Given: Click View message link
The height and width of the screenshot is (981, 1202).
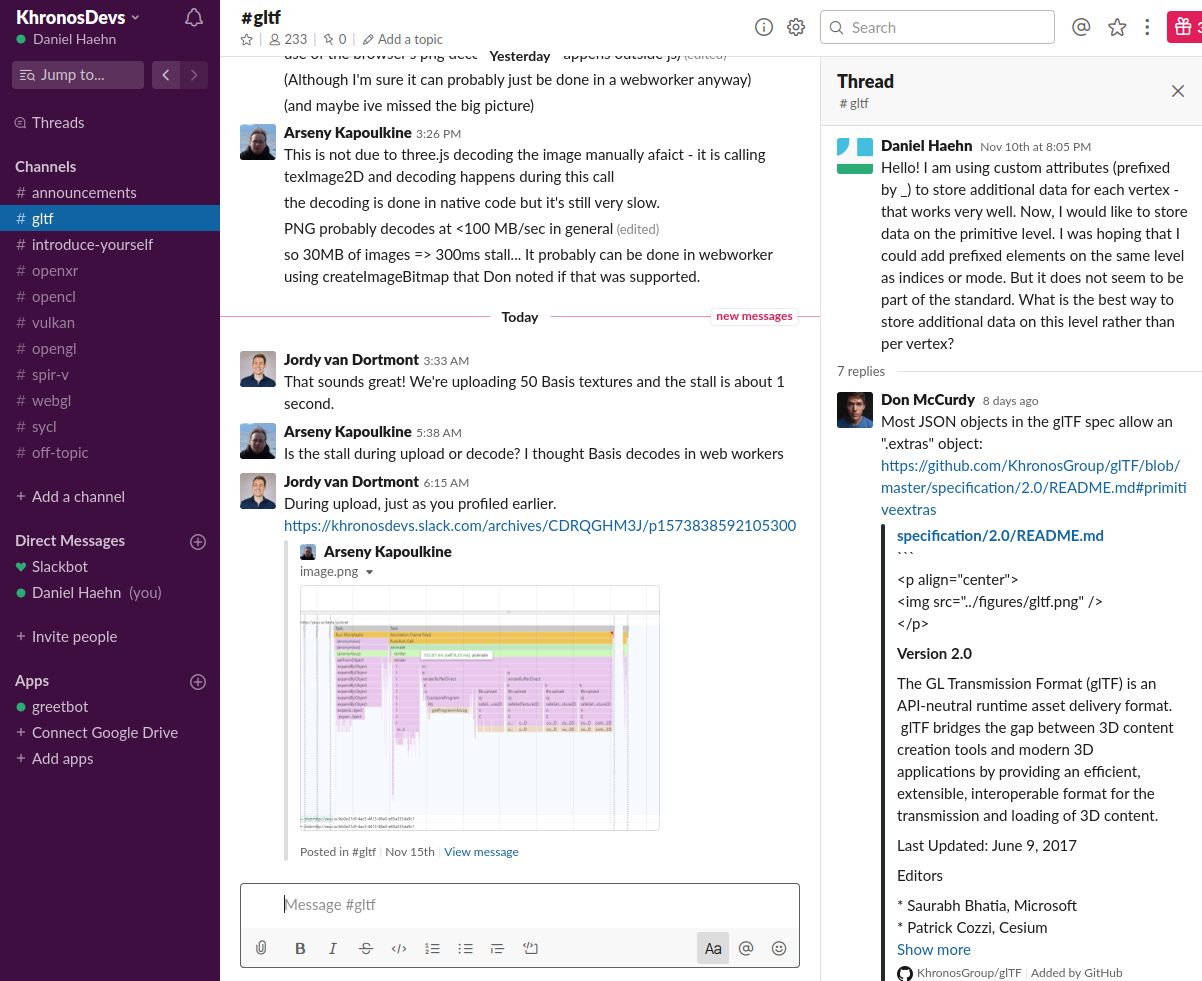Looking at the screenshot, I should pos(481,852).
